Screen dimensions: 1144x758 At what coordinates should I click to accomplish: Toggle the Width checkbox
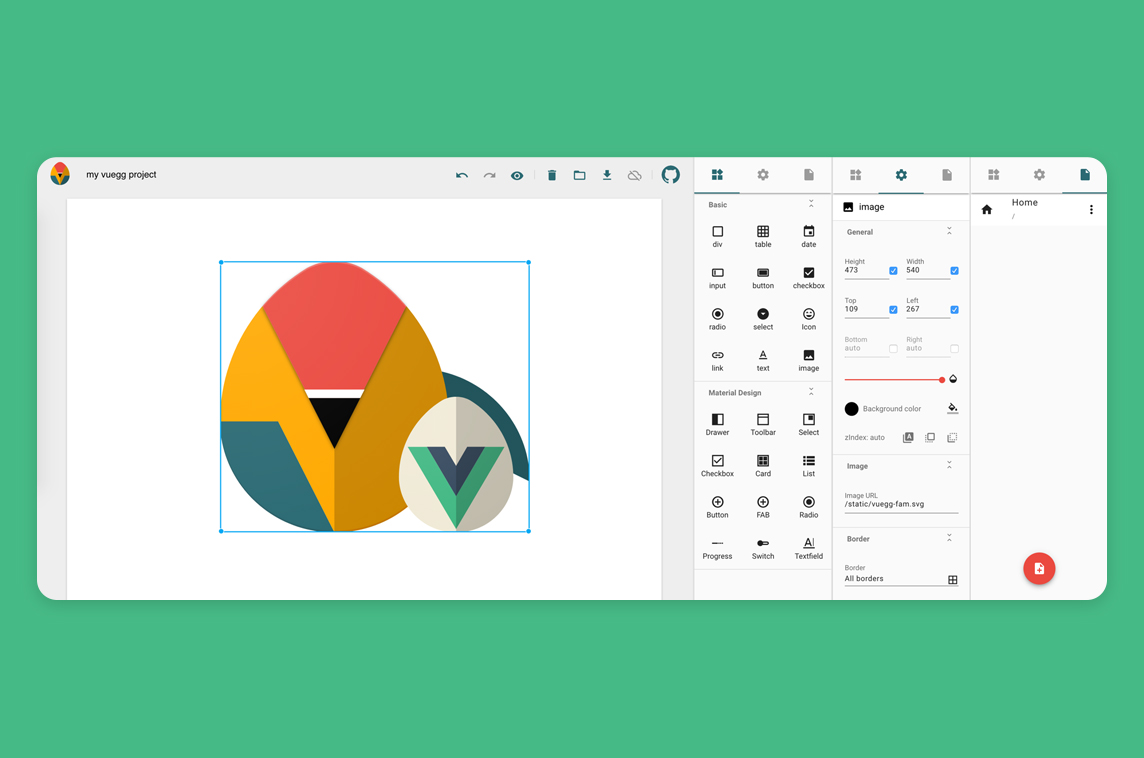[954, 271]
